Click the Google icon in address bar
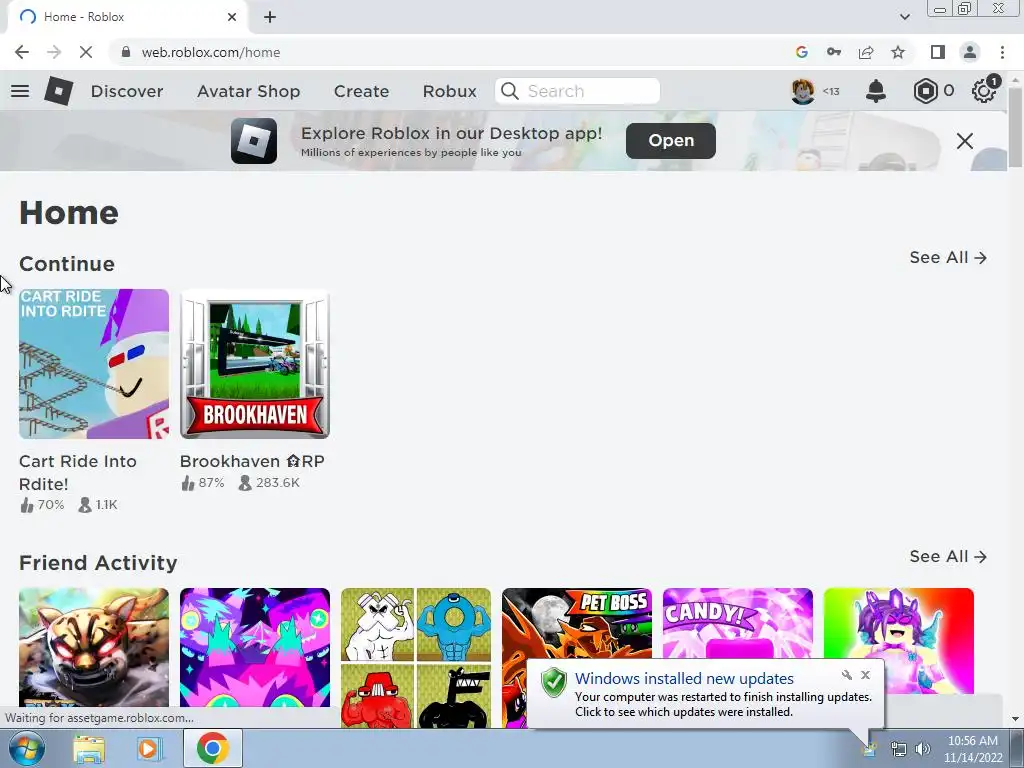The height and width of the screenshot is (768, 1024). [802, 52]
